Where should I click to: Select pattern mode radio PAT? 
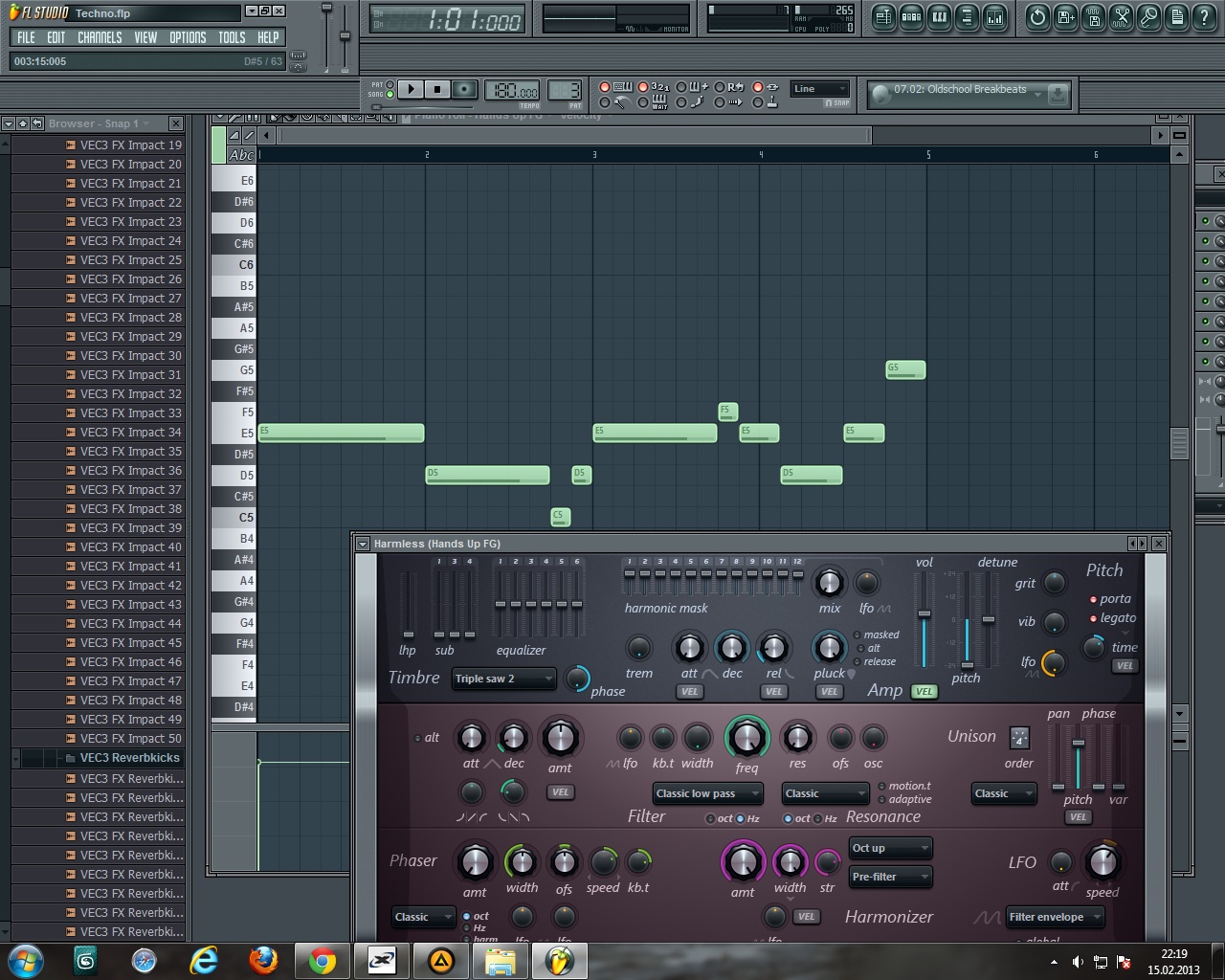click(390, 84)
